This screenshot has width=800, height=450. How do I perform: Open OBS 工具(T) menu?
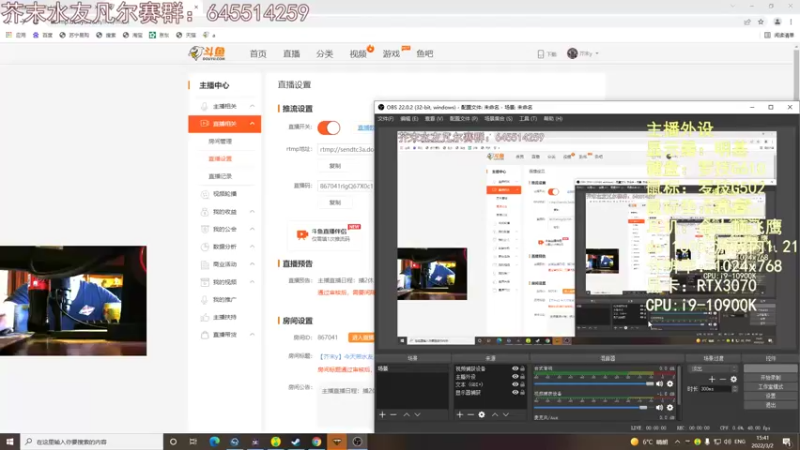point(528,118)
